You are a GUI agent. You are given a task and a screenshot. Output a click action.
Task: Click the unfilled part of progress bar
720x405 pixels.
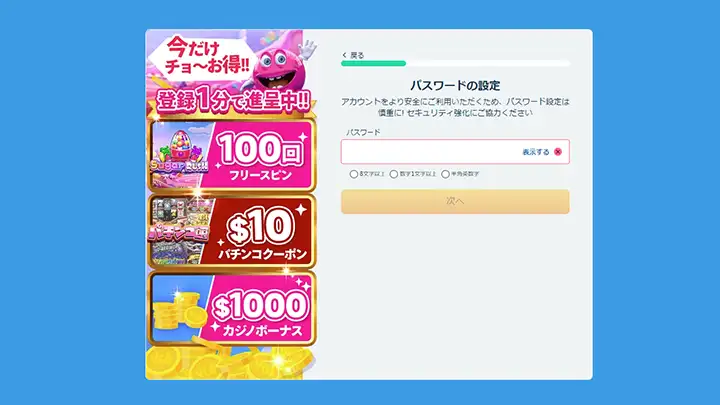click(x=488, y=63)
